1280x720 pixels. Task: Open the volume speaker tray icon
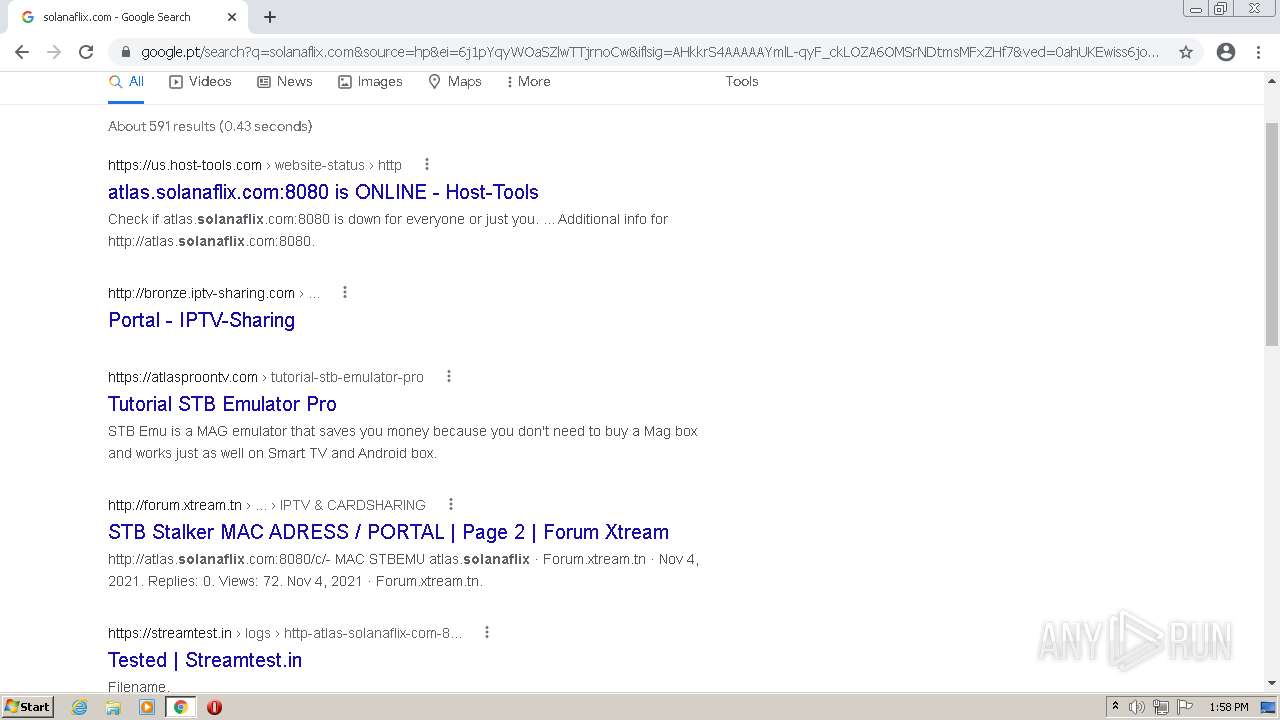[x=1137, y=707]
